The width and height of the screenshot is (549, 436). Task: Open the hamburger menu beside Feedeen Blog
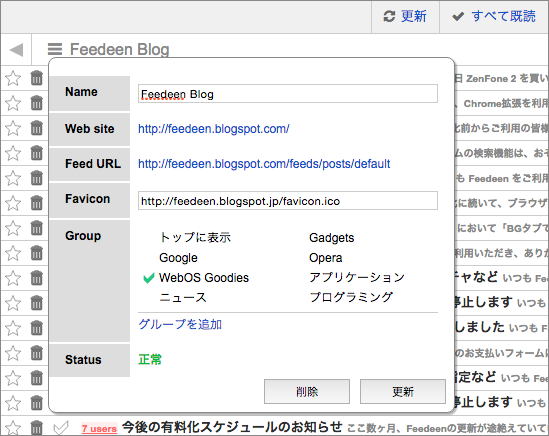[x=55, y=49]
